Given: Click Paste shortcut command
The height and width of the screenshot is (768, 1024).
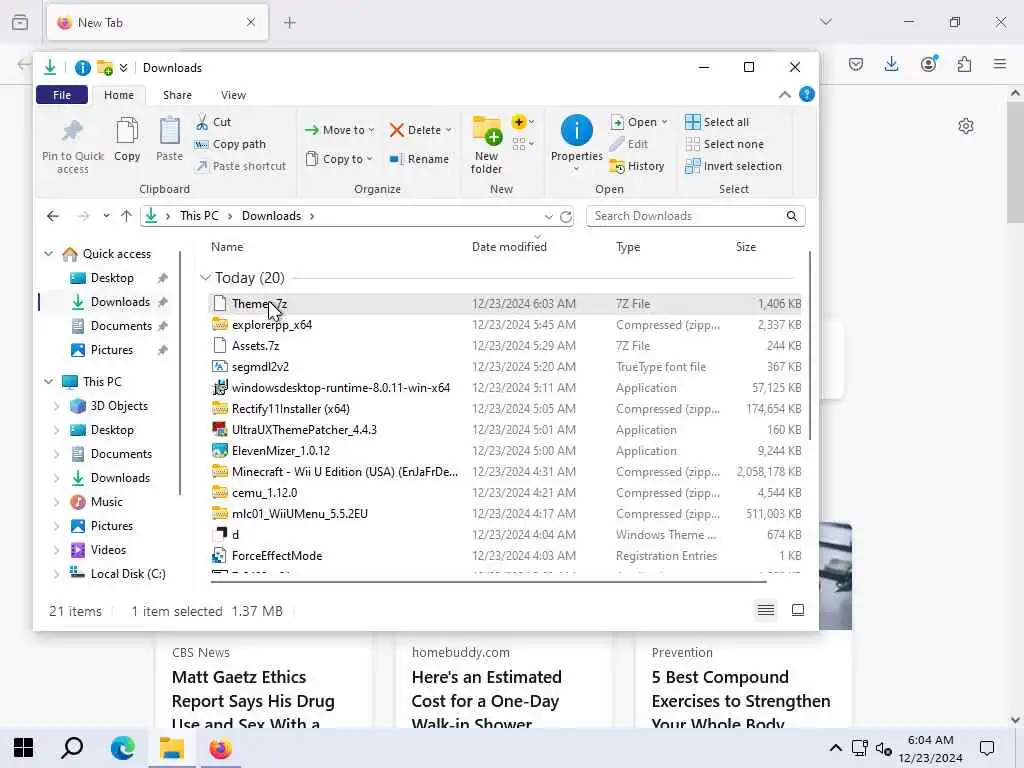Looking at the screenshot, I should [240, 167].
